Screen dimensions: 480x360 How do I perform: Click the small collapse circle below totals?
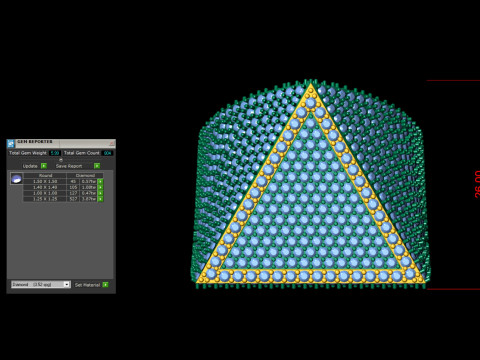(61, 160)
